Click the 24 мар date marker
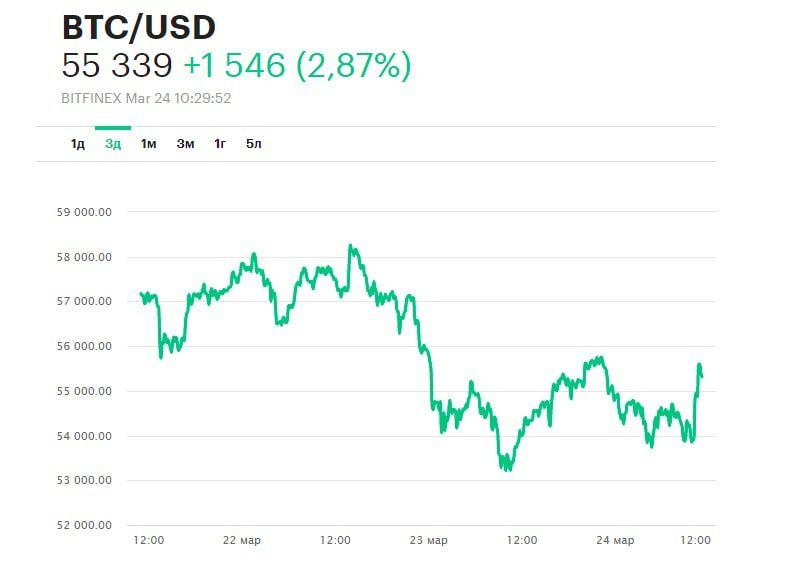The height and width of the screenshot is (570, 786). tap(616, 540)
